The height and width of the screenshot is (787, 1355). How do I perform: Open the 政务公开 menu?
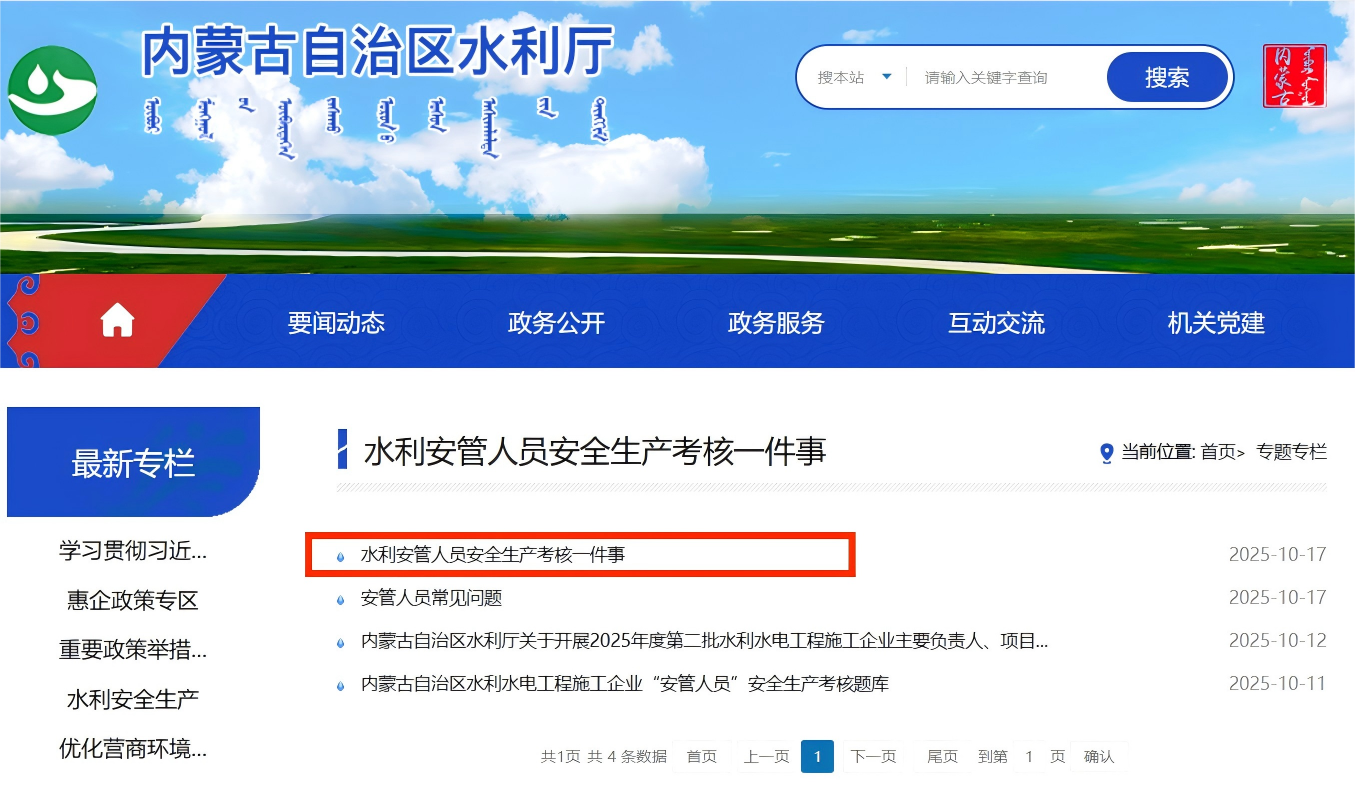tap(556, 322)
